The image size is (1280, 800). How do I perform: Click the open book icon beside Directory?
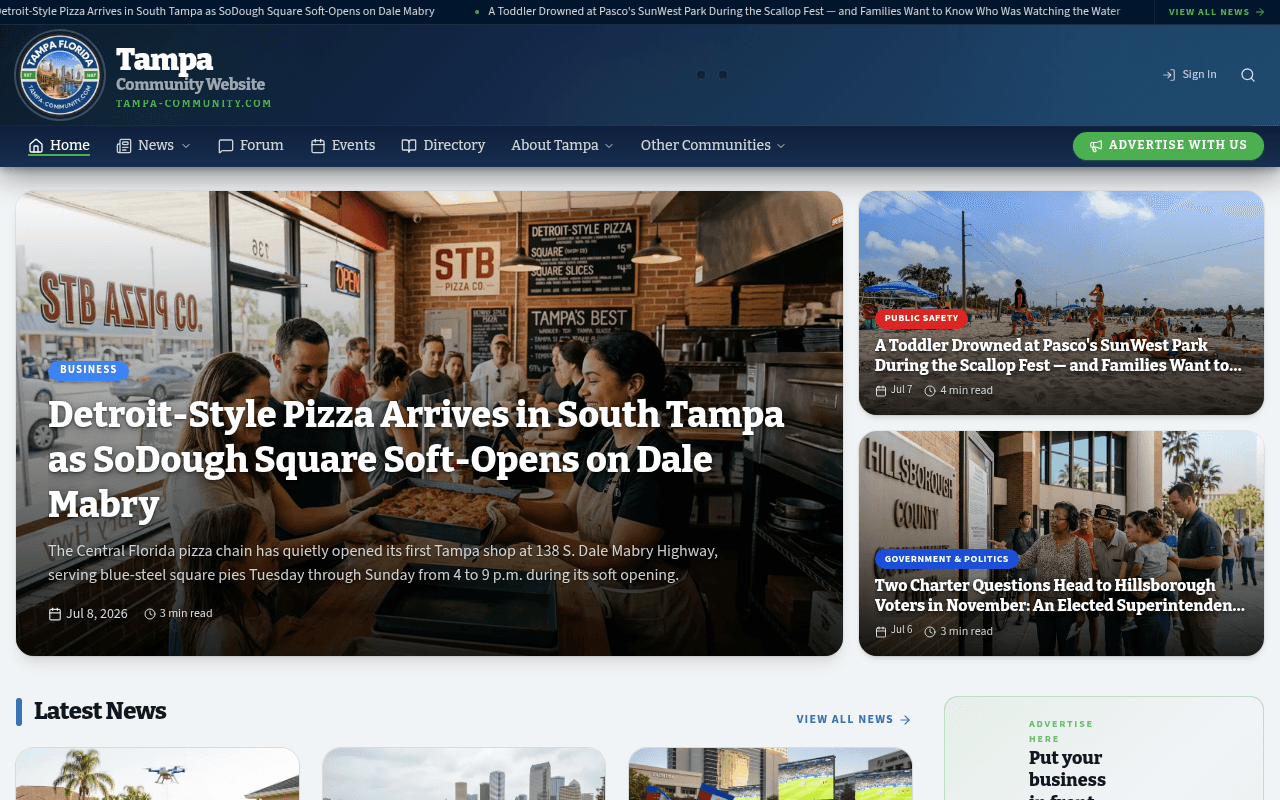409,146
